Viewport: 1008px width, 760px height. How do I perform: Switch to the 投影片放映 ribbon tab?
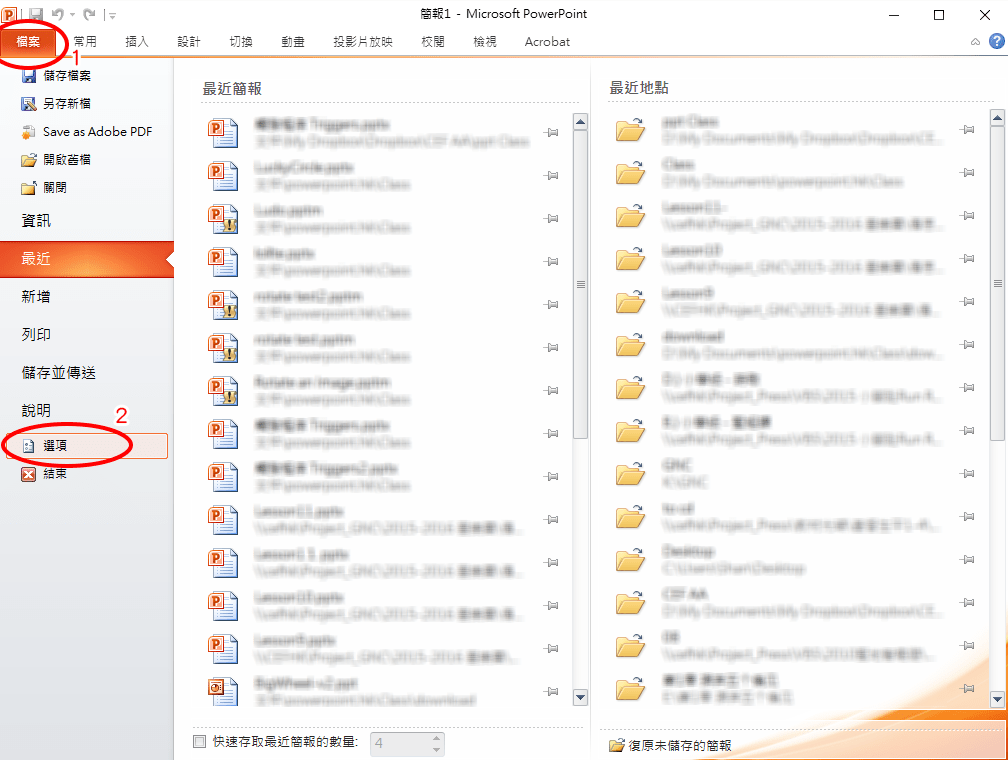click(363, 42)
